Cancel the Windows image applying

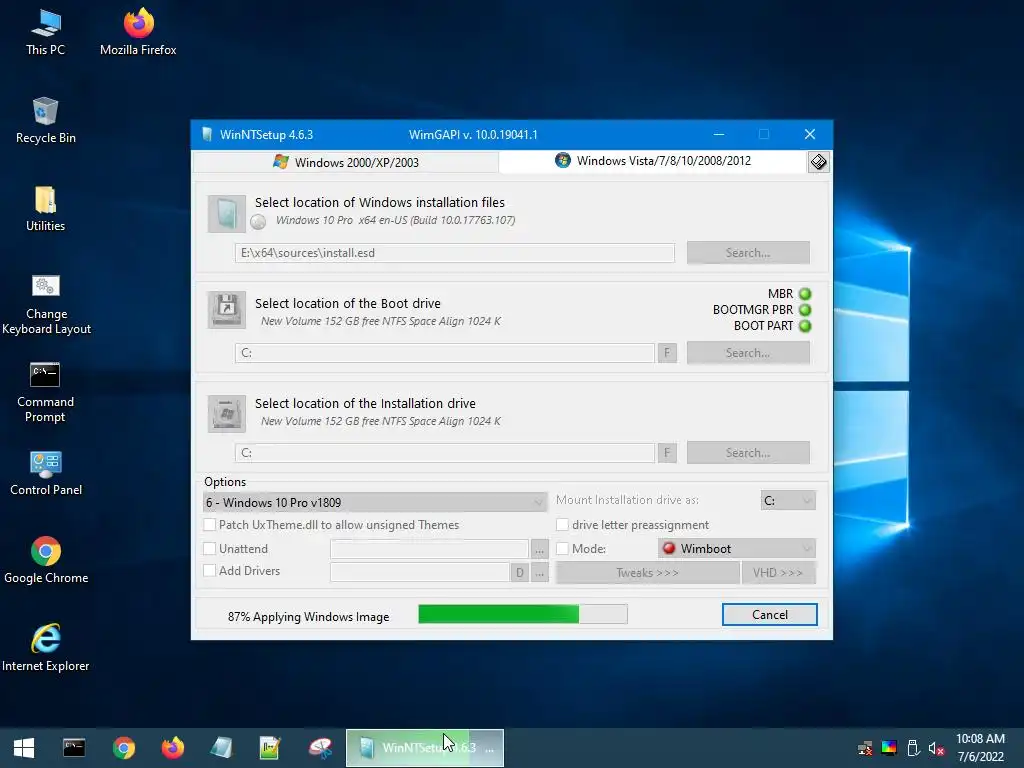pos(769,615)
